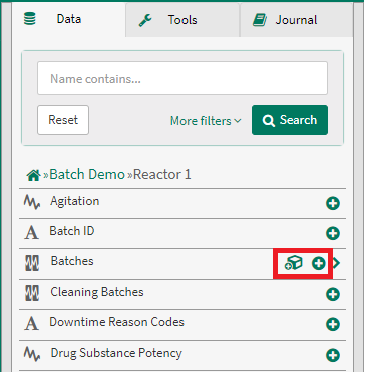
Task: Open the Journal tab
Action: coord(296,20)
